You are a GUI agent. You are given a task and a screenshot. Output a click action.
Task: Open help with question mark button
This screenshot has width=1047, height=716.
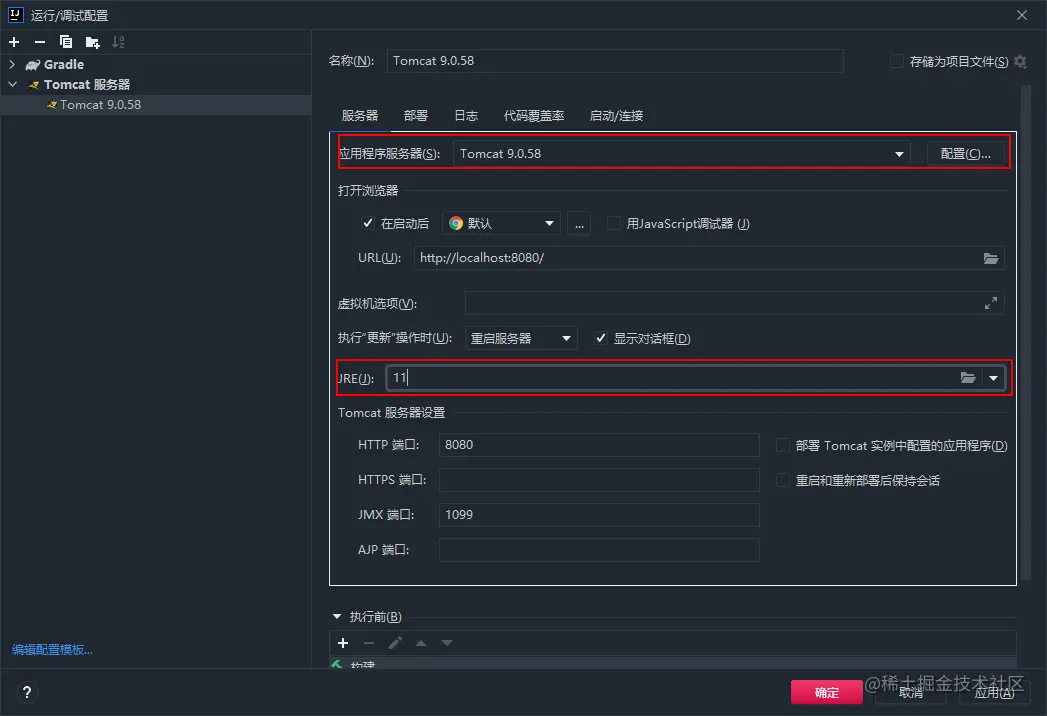pyautogui.click(x=27, y=693)
